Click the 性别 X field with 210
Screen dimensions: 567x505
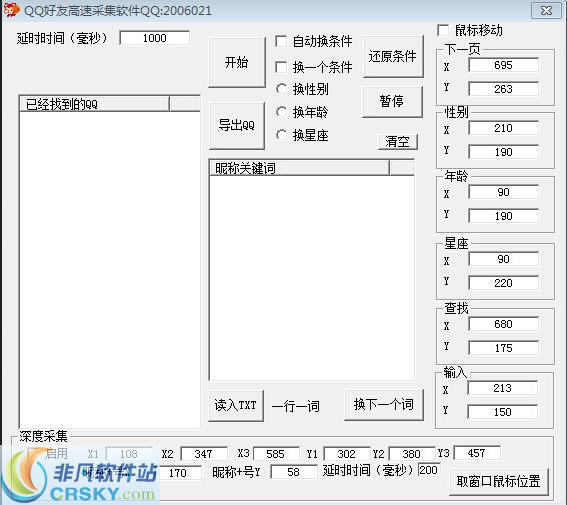(x=503, y=128)
